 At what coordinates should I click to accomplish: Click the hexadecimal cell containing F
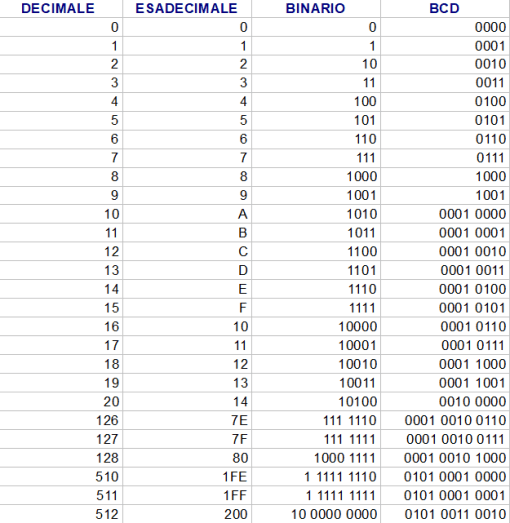pos(187,308)
